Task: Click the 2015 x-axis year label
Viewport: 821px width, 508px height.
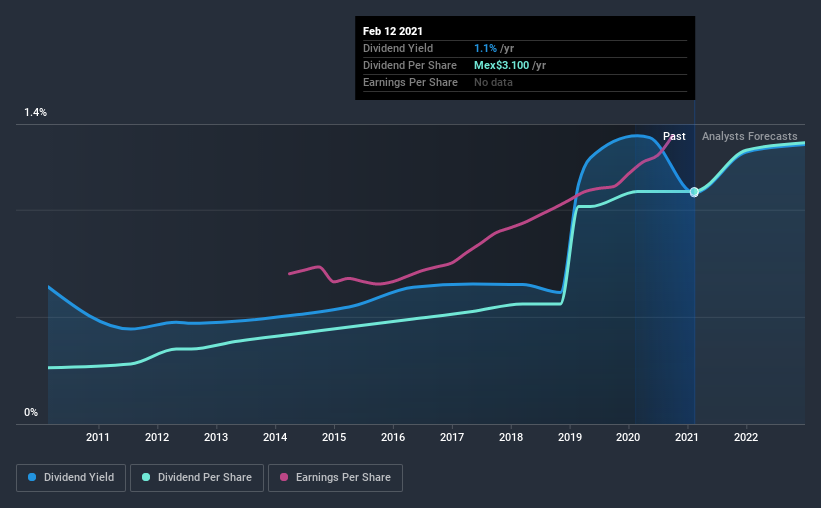Action: 334,437
